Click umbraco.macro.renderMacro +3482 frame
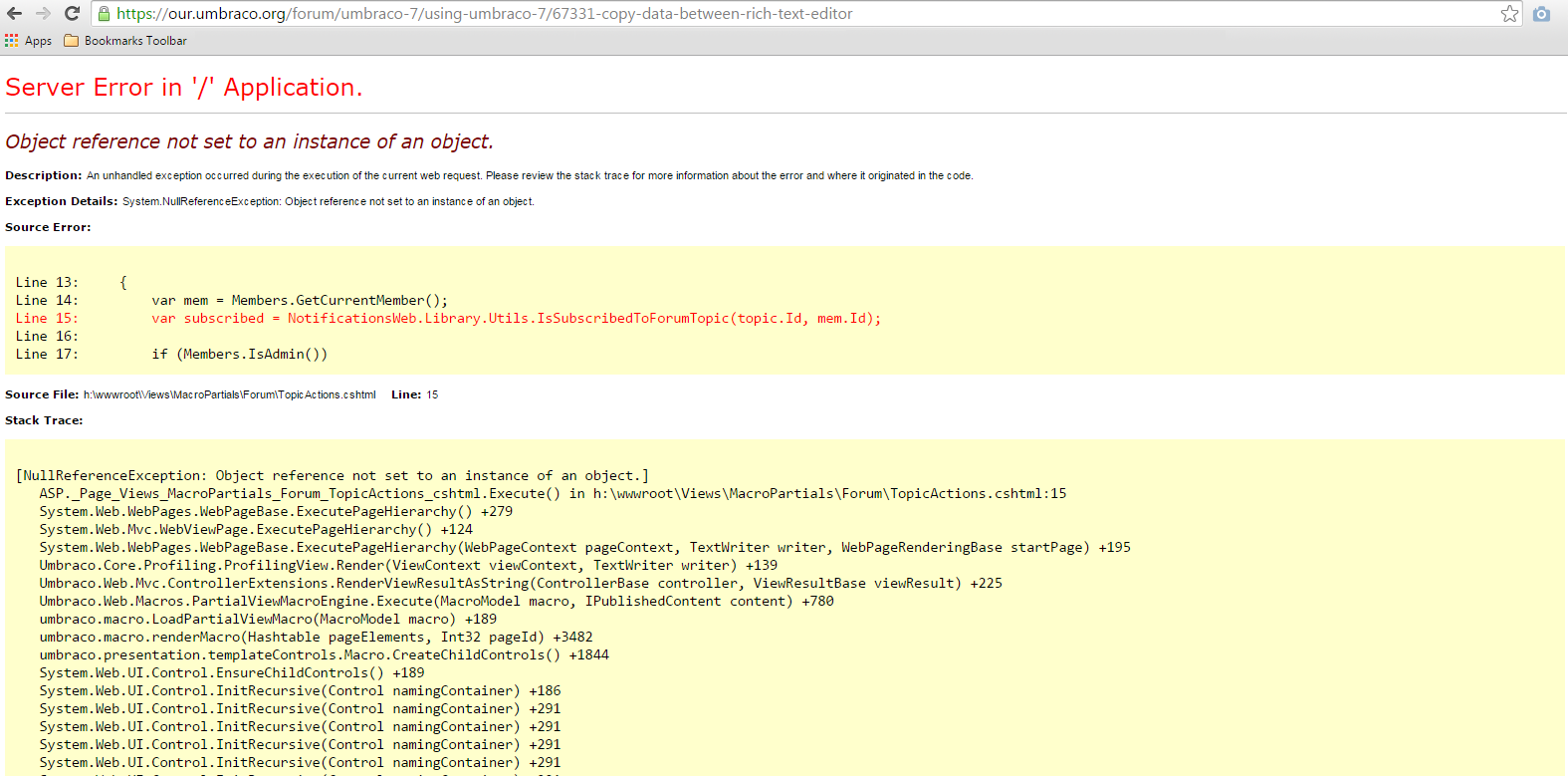The image size is (1568, 776). click(x=316, y=638)
